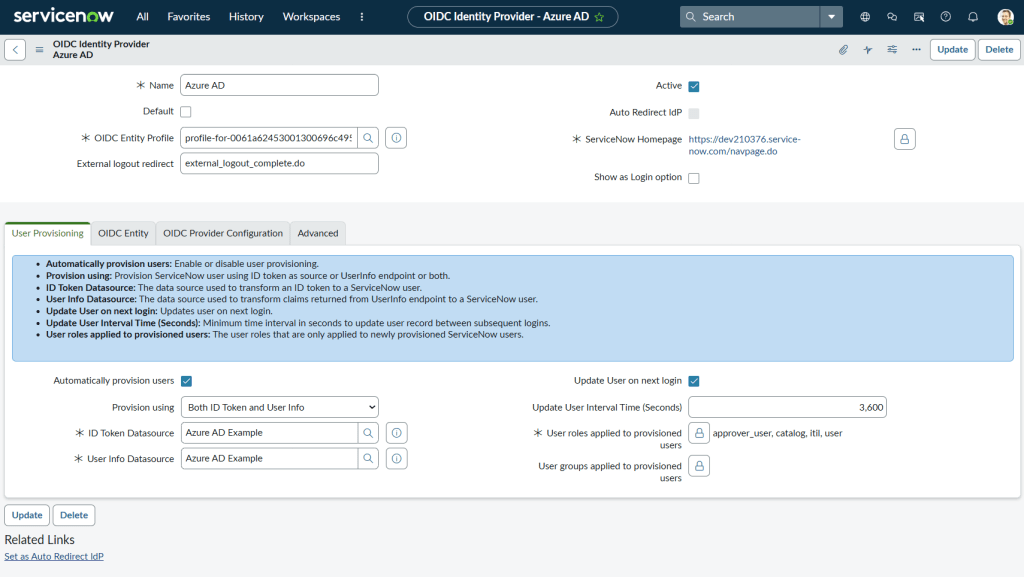Toggle the Active checkbox
This screenshot has height=577, width=1024.
coord(694,86)
